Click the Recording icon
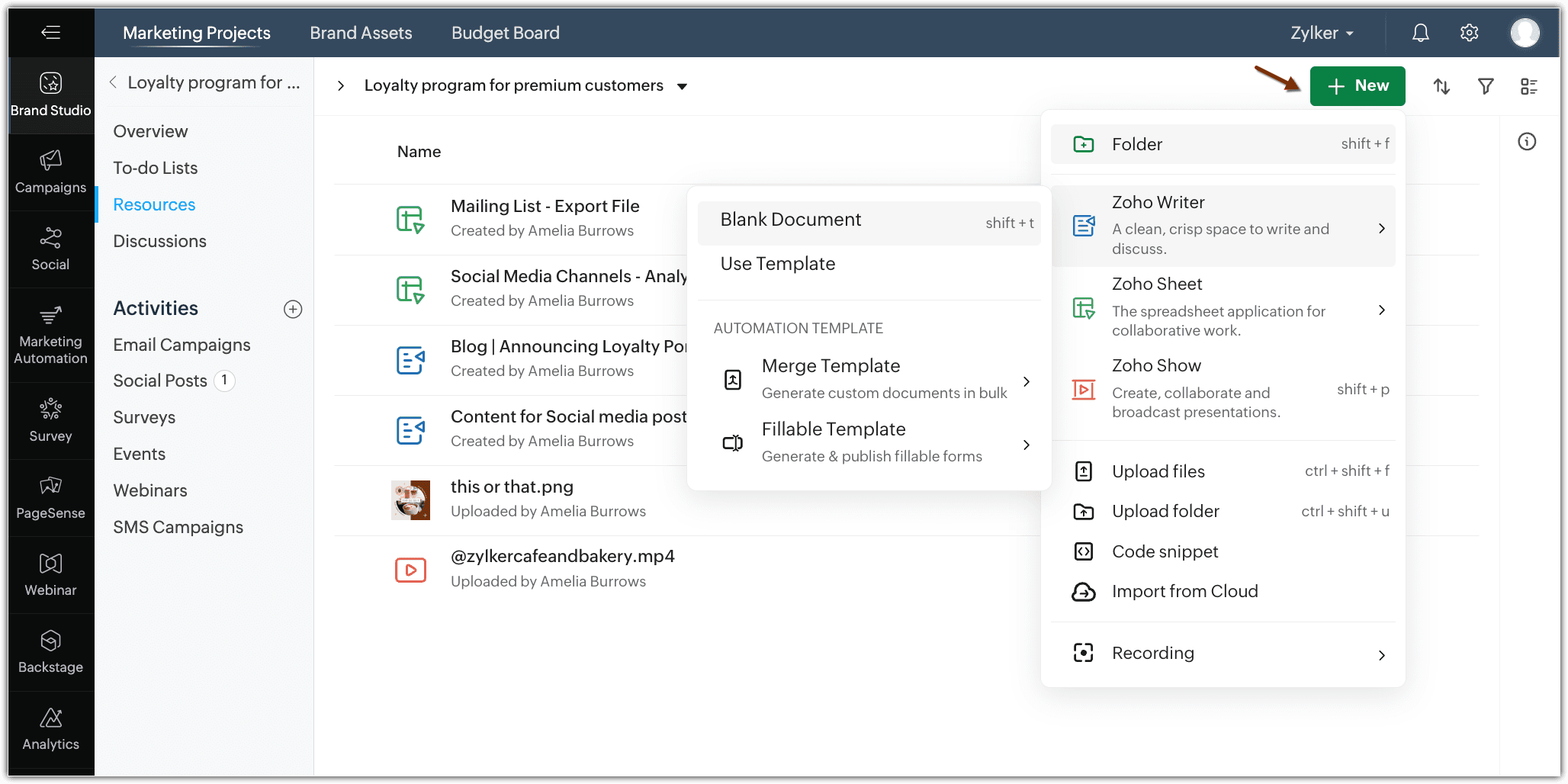 click(1083, 653)
